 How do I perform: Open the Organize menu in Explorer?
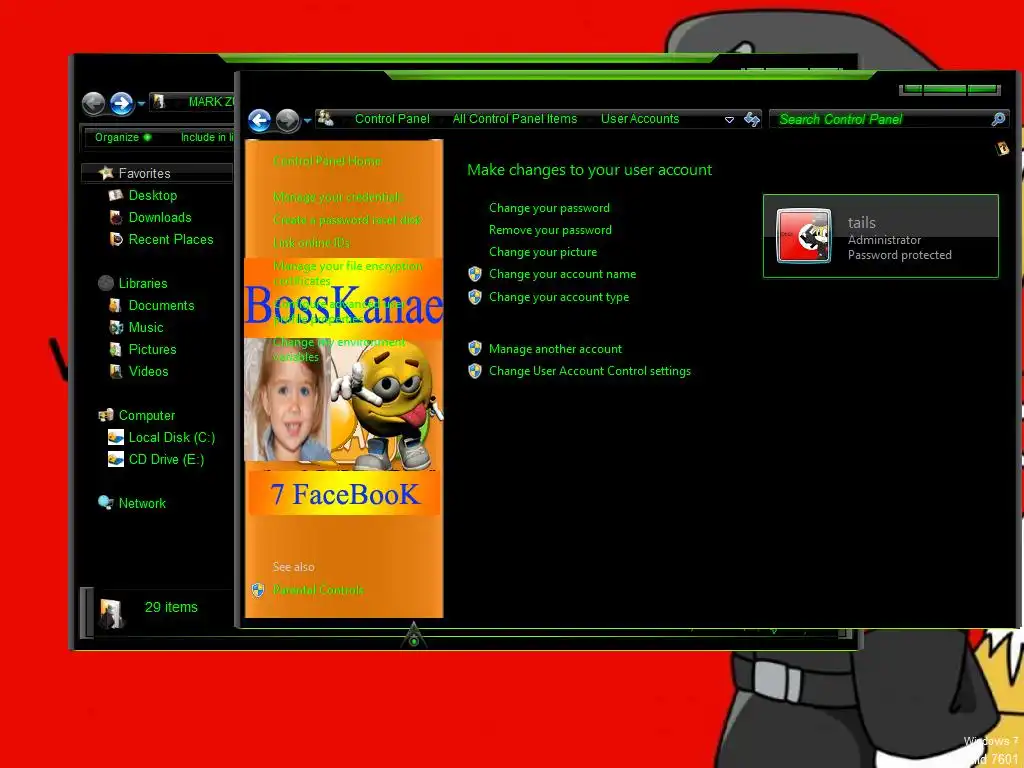(123, 137)
